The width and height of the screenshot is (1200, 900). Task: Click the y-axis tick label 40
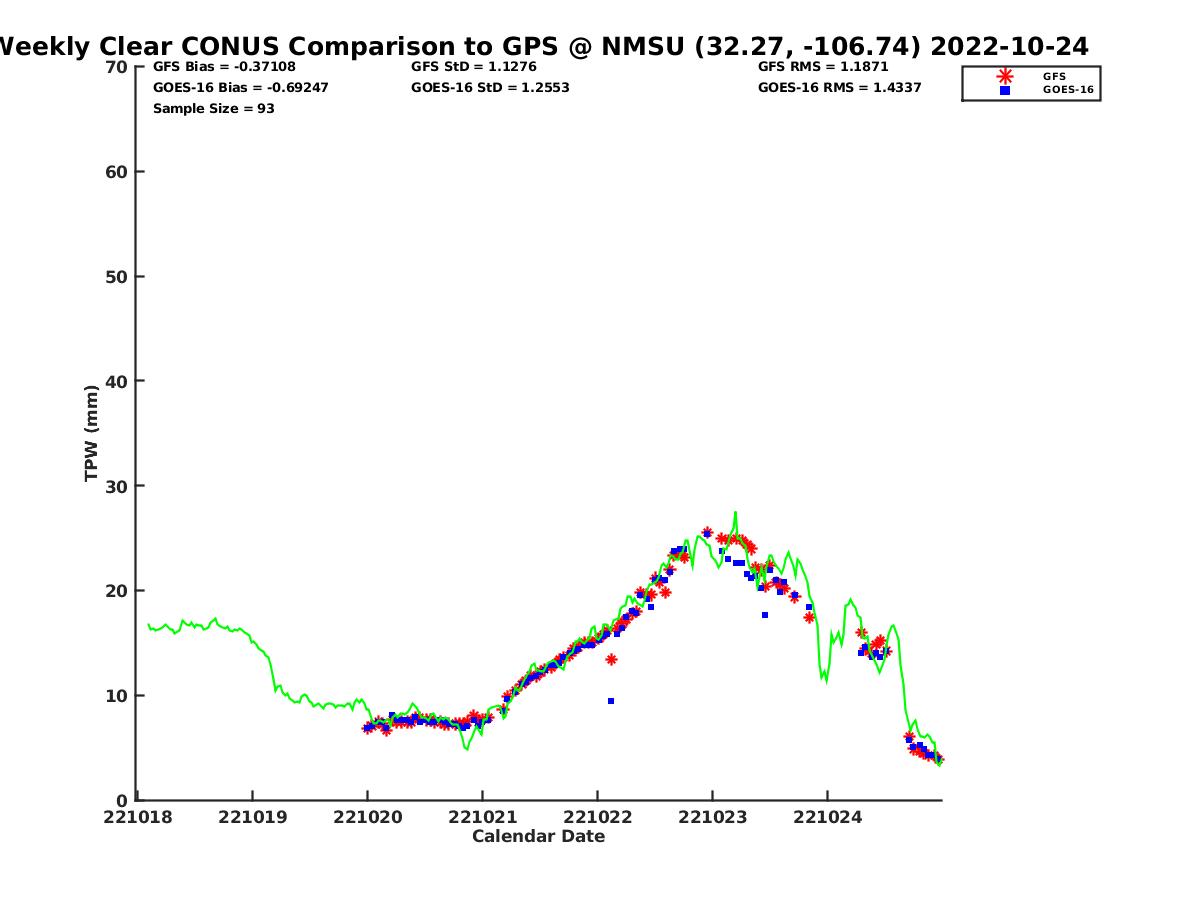pyautogui.click(x=116, y=381)
